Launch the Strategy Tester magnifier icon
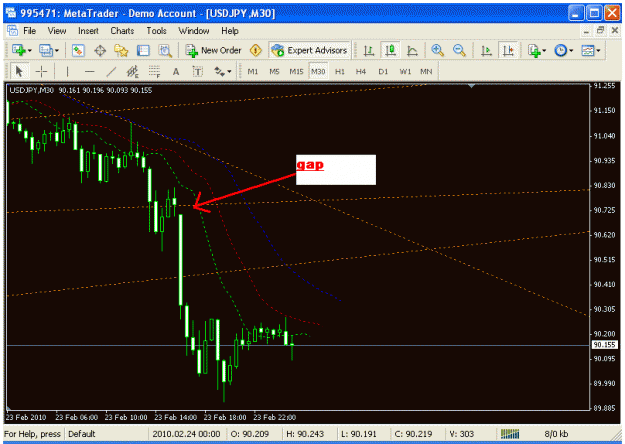 point(165,50)
